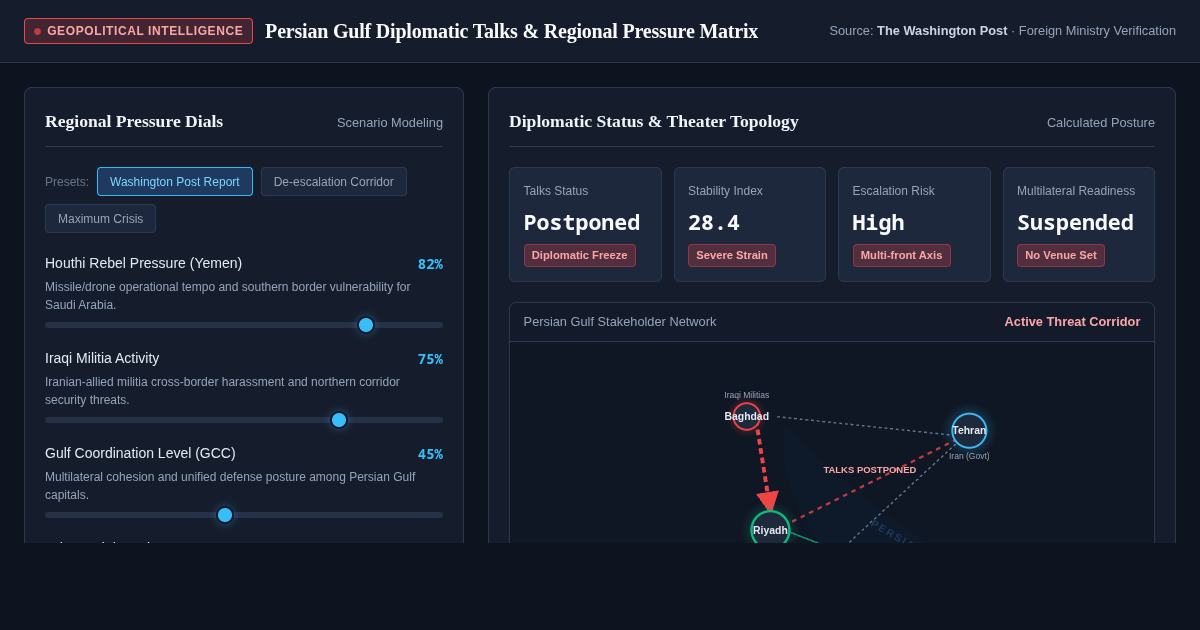Click the Diplomatic Status & Theater Topology heading
1200x630 pixels.
tap(654, 121)
